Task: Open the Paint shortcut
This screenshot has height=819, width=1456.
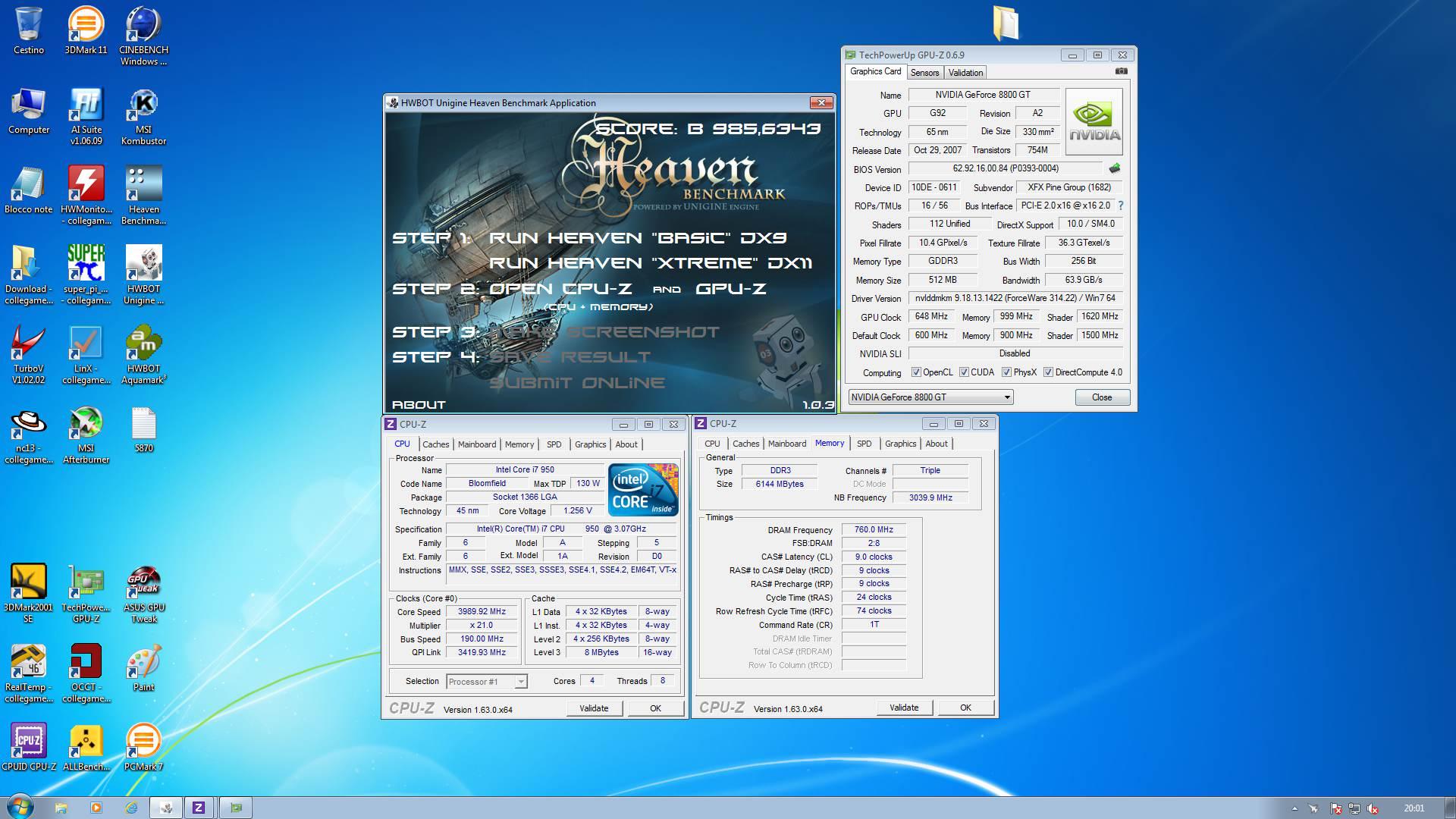Action: 143,668
